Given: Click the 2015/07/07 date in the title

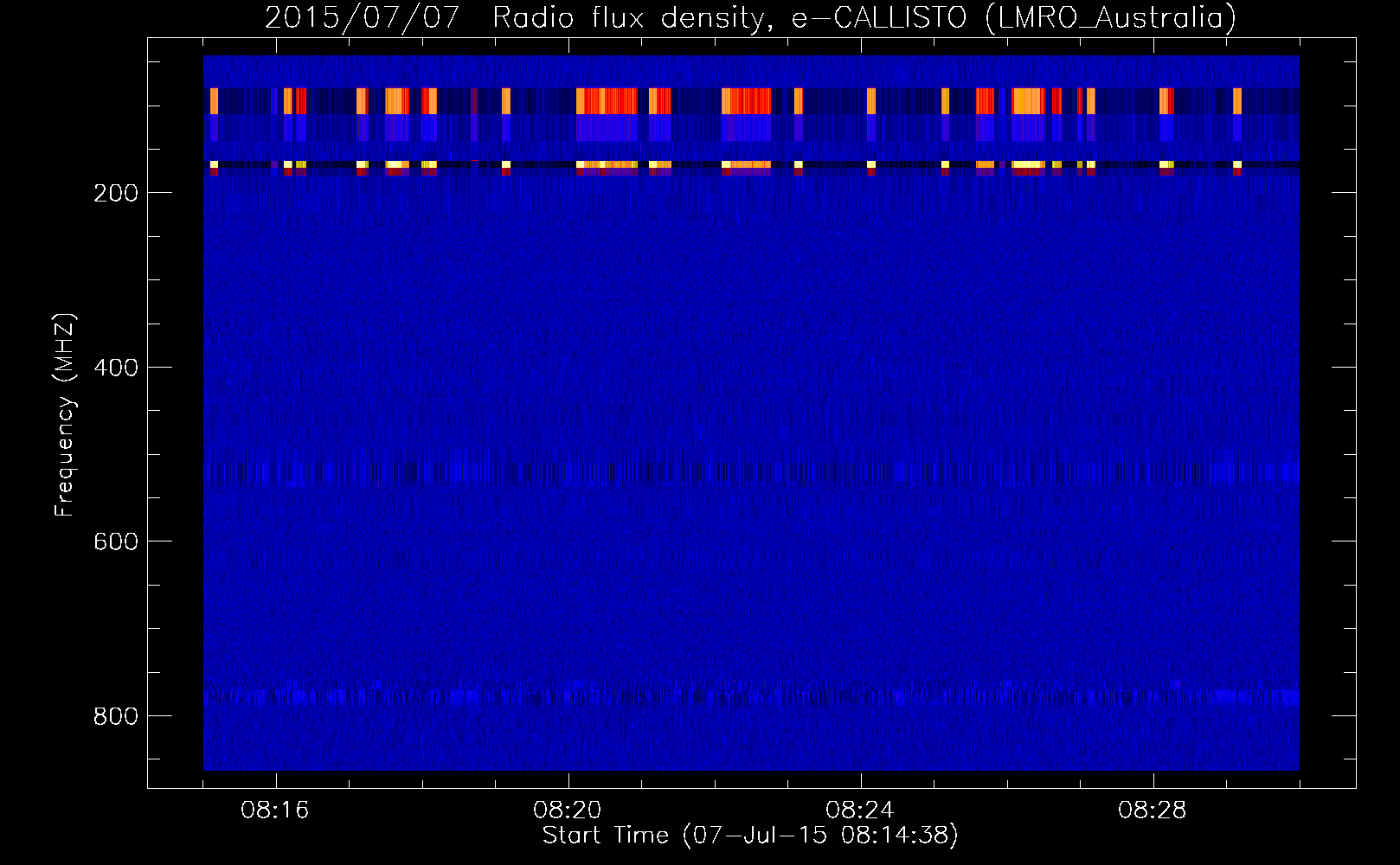Looking at the screenshot, I should pos(362,17).
